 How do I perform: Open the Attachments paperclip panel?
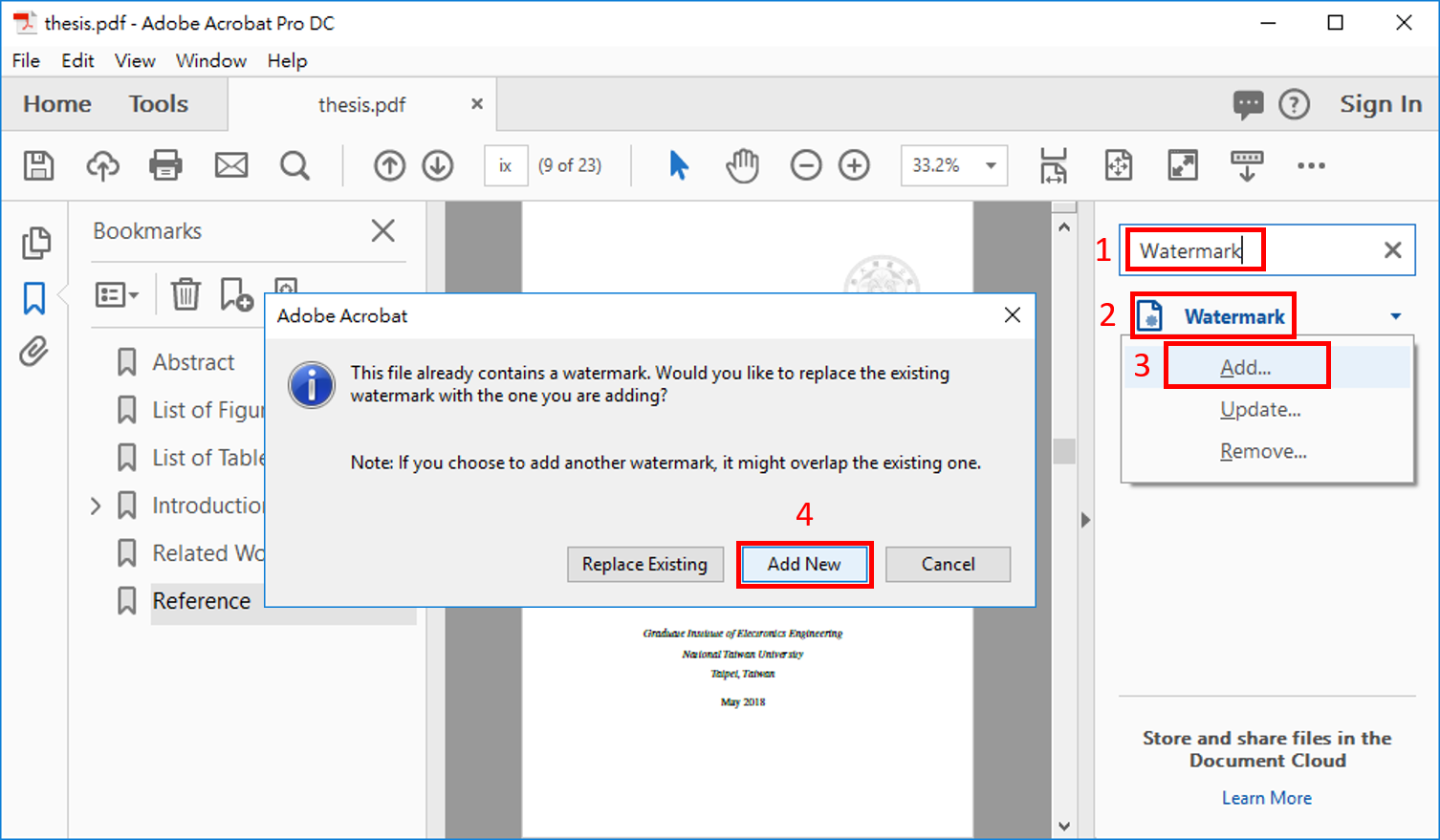click(33, 352)
